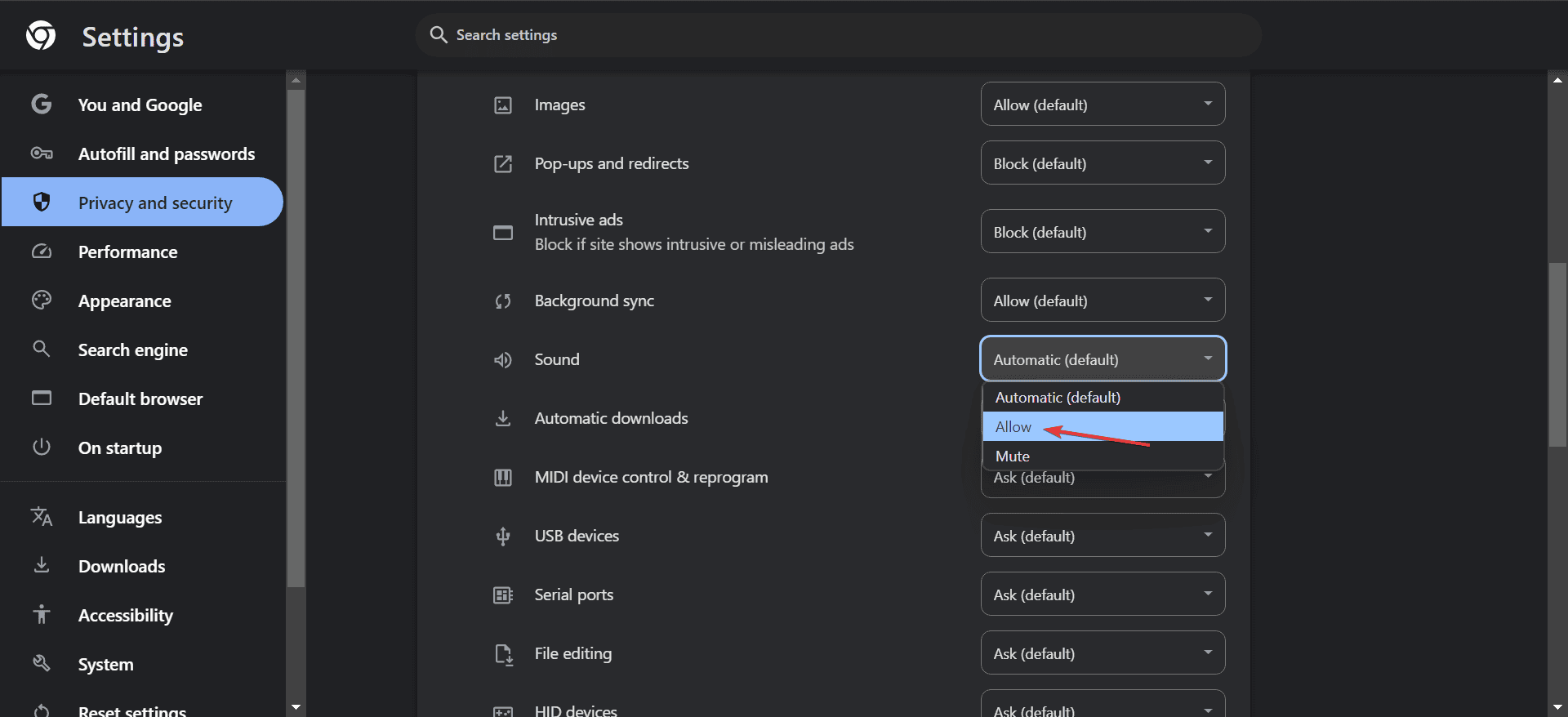Click the Background sync label
This screenshot has height=717, width=1568.
click(x=594, y=301)
